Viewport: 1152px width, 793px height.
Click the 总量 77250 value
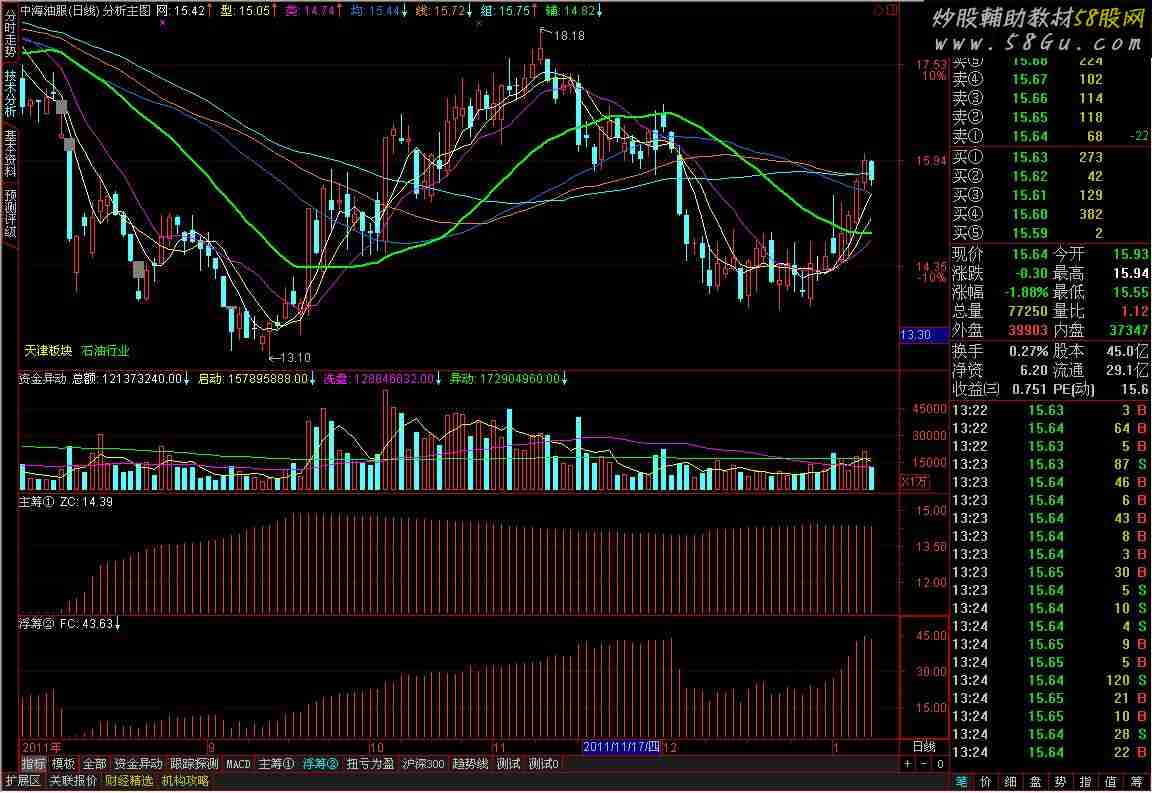(x=1027, y=312)
